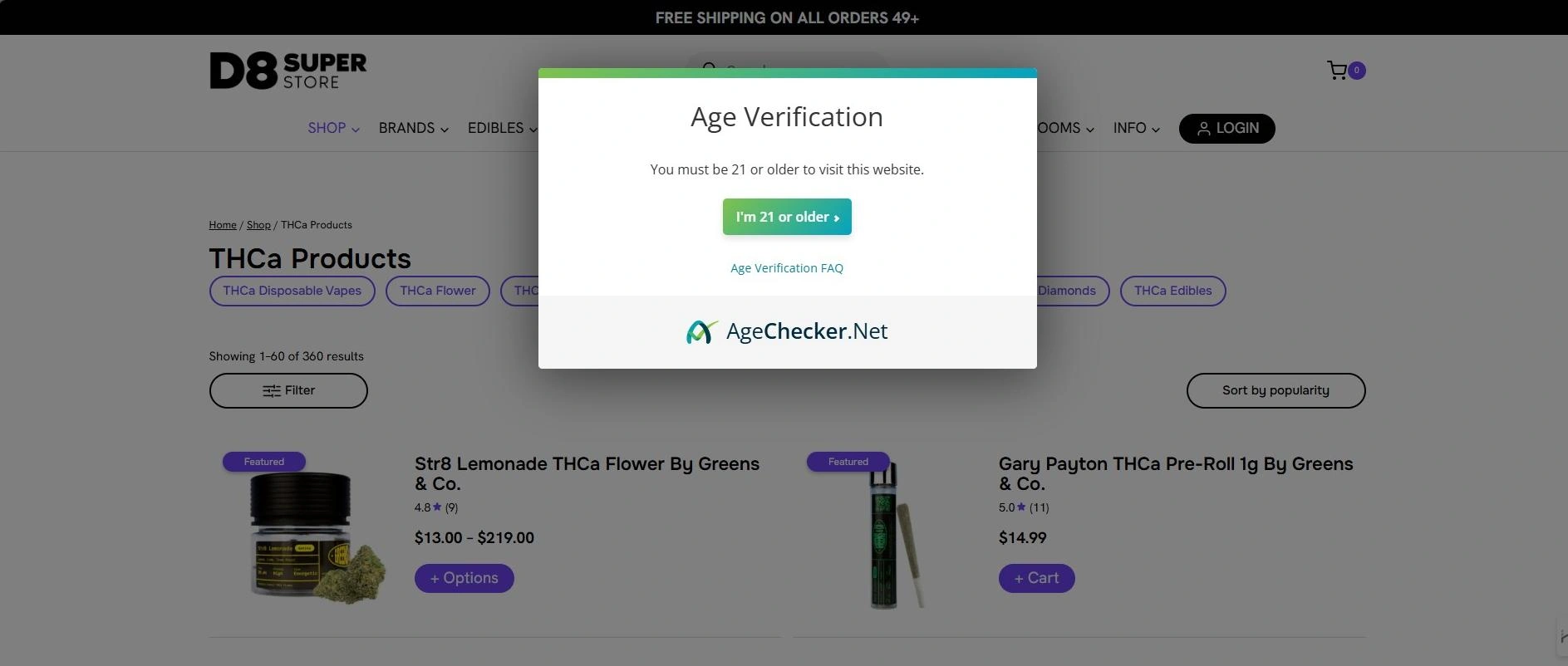Image resolution: width=1568 pixels, height=666 pixels.
Task: Expand the SHOP menu
Action: 333,129
